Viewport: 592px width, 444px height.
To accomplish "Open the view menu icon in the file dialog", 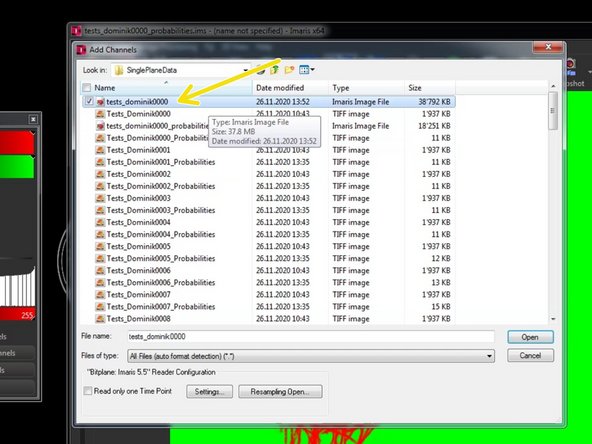I will point(304,70).
